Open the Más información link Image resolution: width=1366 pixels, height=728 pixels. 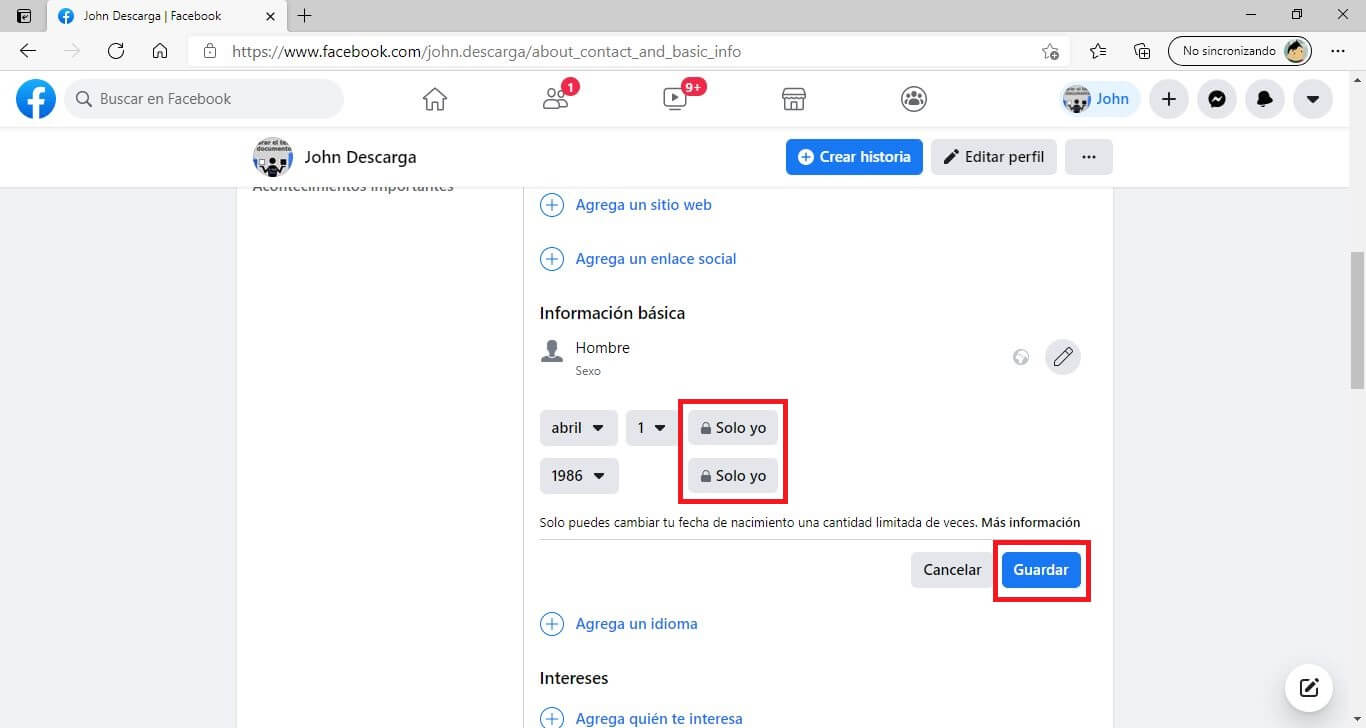coord(1030,522)
